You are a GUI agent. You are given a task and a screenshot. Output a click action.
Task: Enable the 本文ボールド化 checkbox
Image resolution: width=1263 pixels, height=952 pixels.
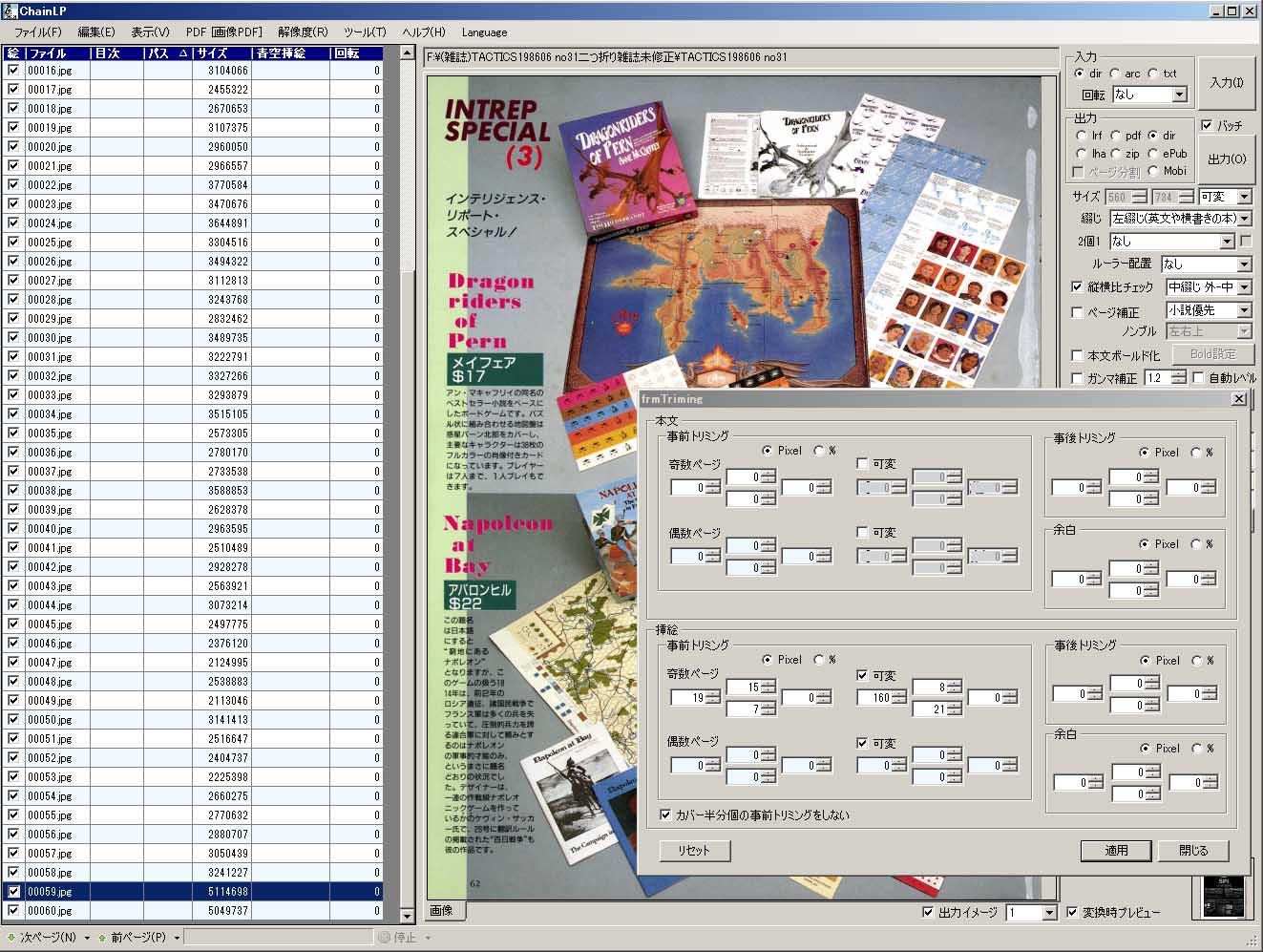point(1077,355)
